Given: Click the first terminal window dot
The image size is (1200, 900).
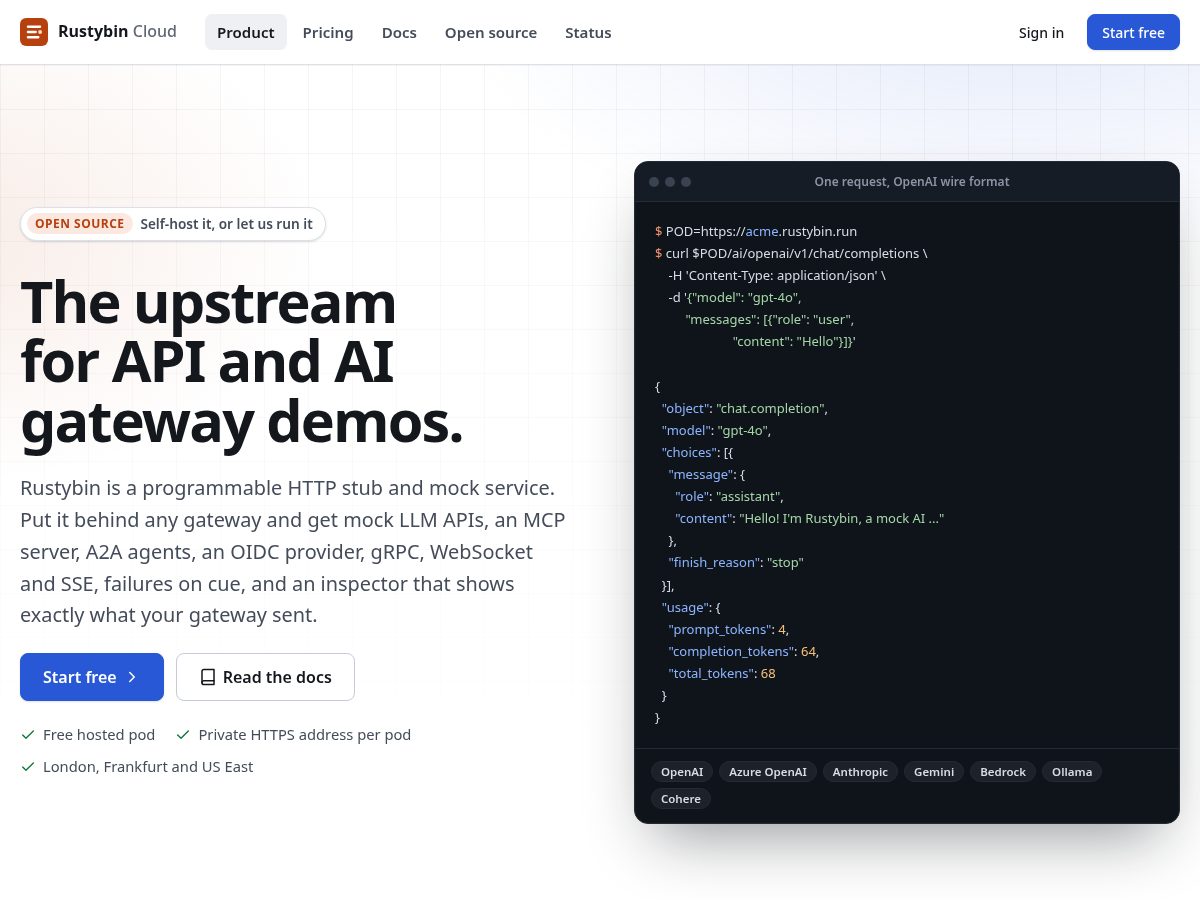Looking at the screenshot, I should pyautogui.click(x=654, y=182).
